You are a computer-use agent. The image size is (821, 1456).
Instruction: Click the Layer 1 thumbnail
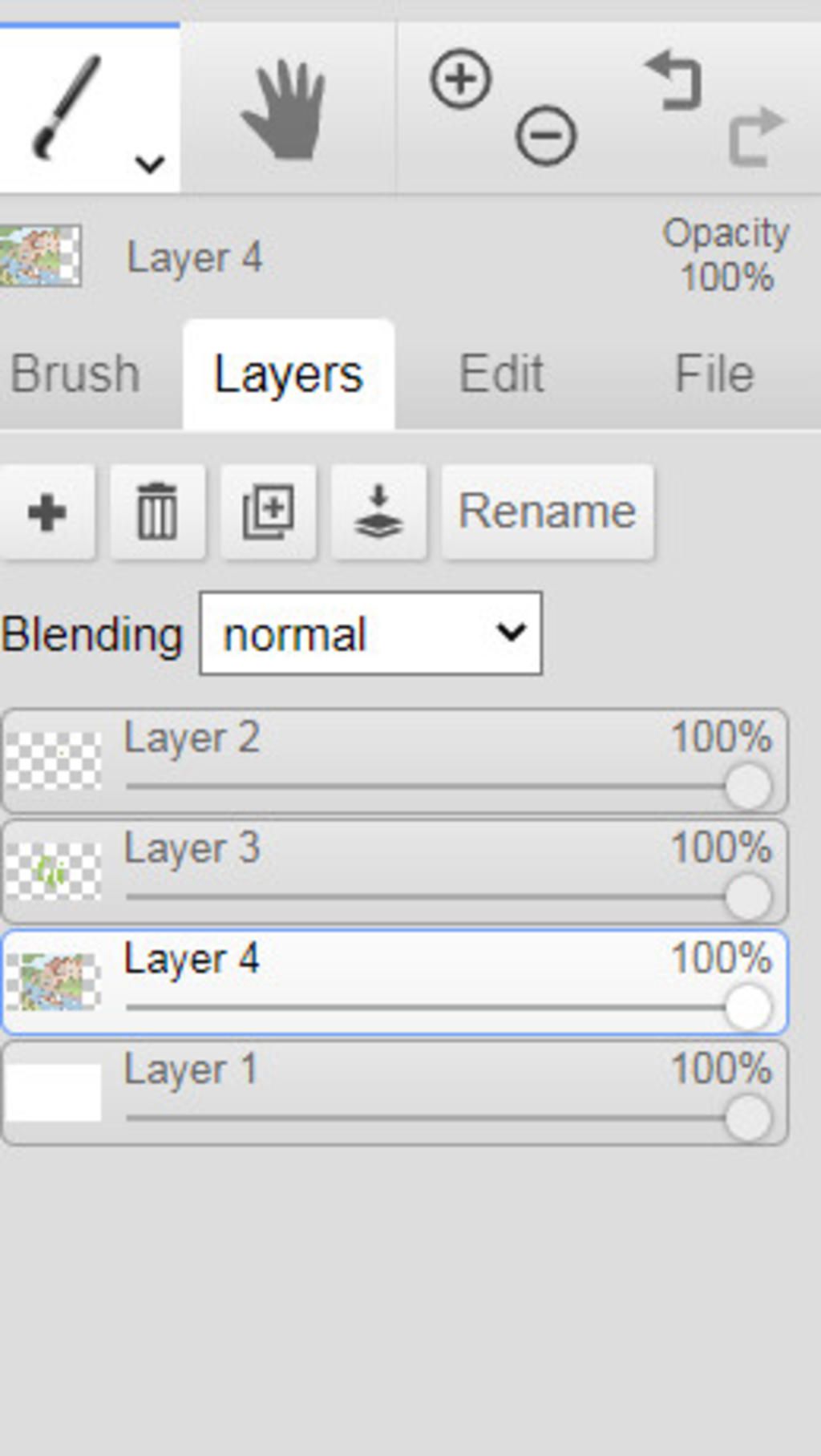pyautogui.click(x=53, y=1093)
